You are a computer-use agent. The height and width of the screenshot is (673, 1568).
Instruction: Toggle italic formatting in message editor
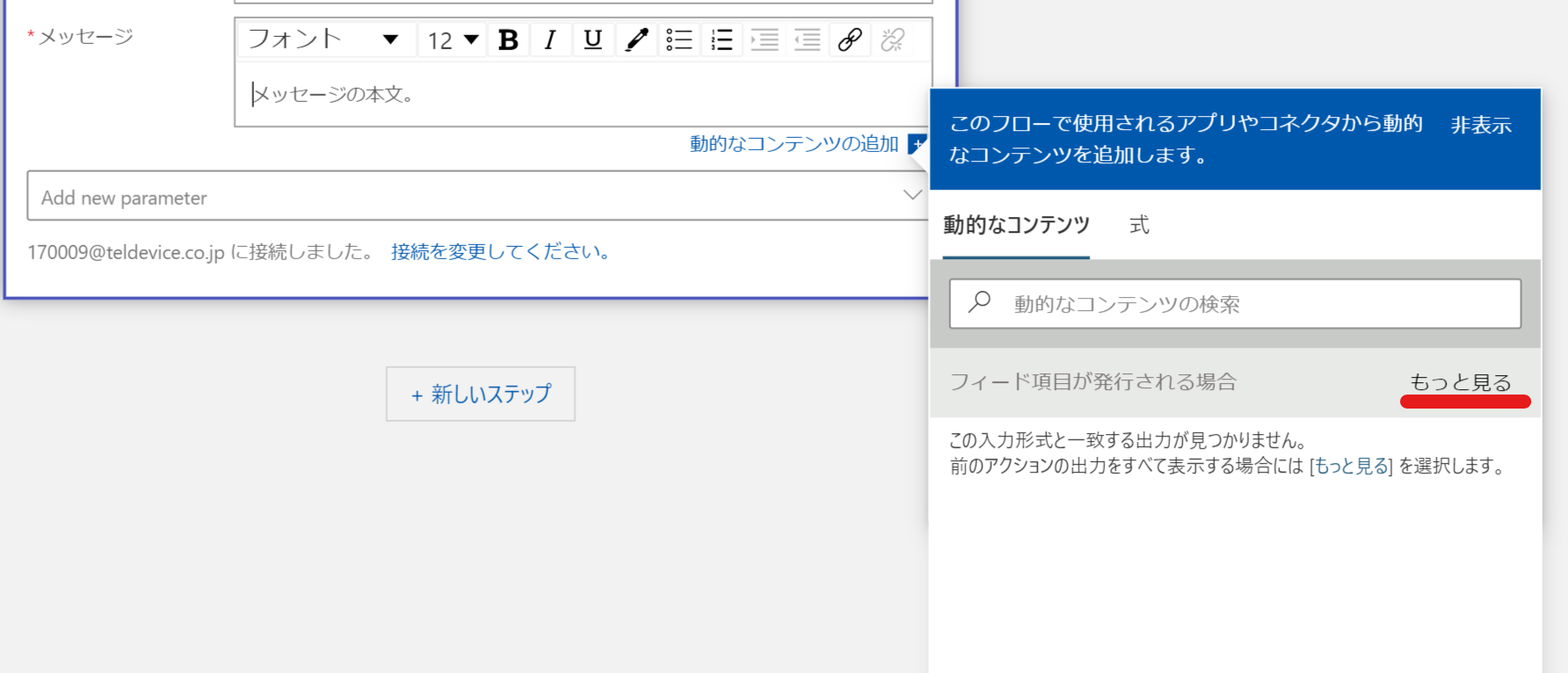550,40
